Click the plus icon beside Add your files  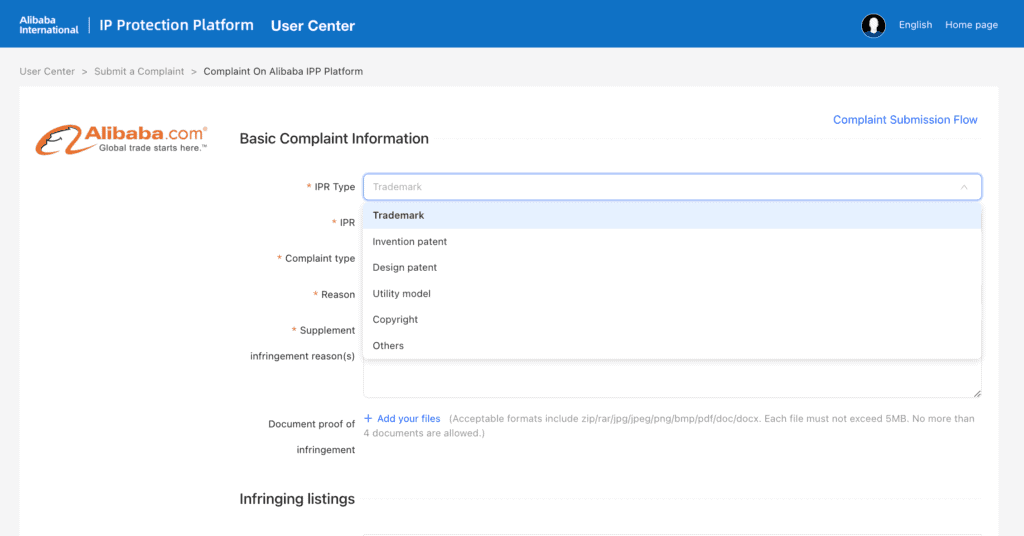368,418
